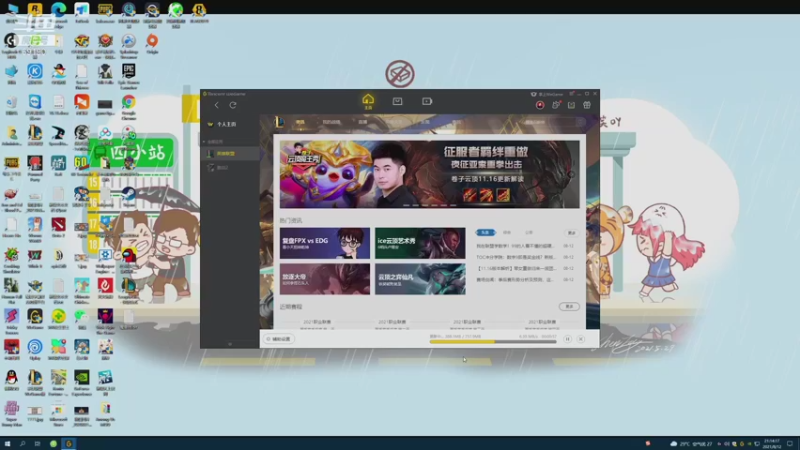The width and height of the screenshot is (800, 450).
Task: Select the first tab in League header
Action: 300,122
